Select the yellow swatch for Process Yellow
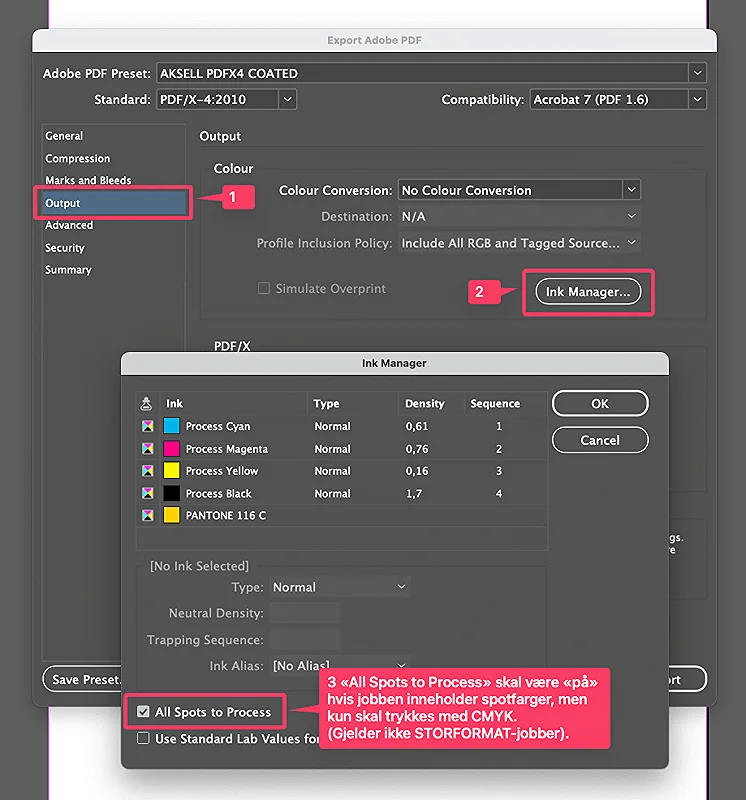Viewport: 746px width, 800px height. (171, 470)
